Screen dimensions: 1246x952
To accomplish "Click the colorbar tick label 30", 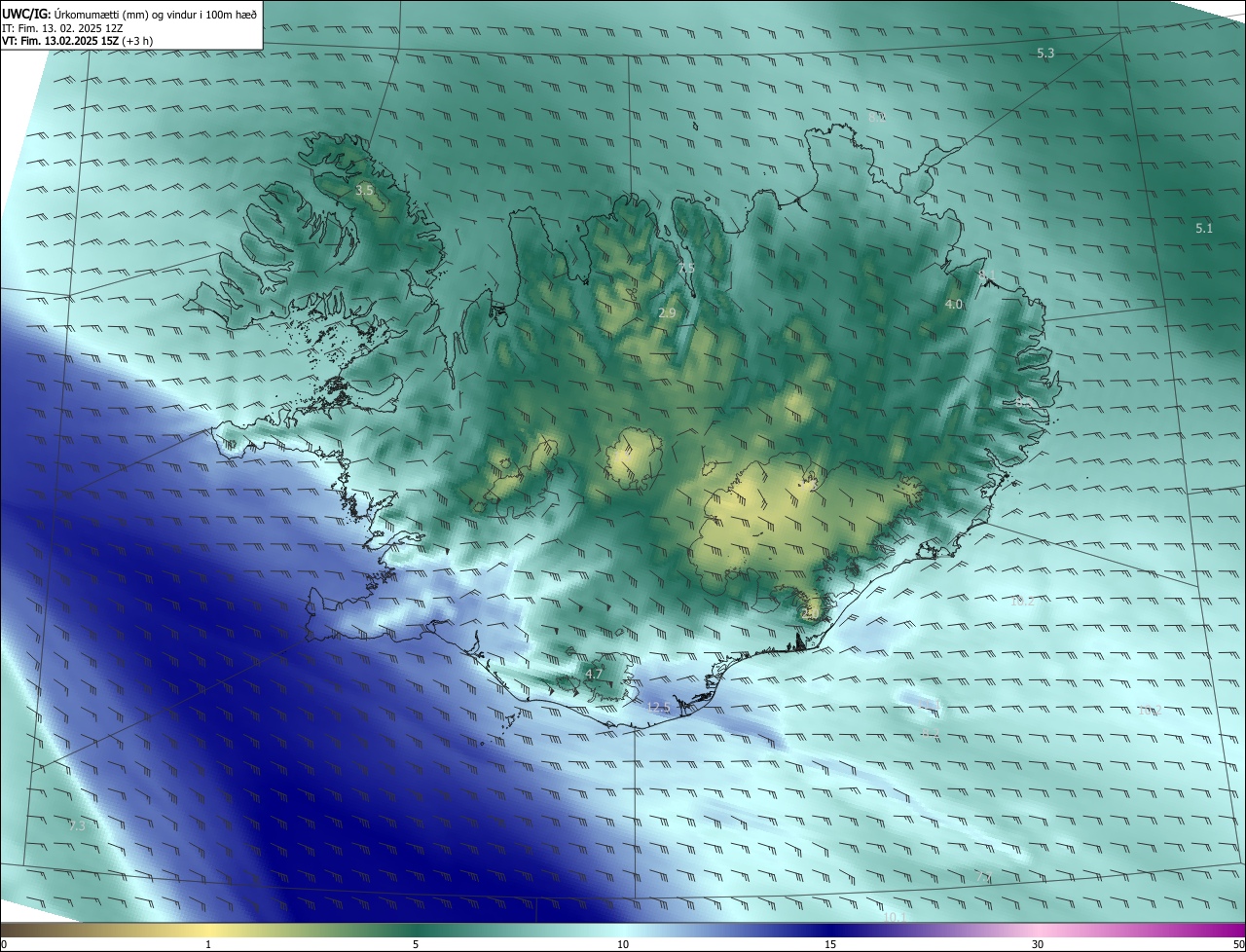I will pos(1038,944).
